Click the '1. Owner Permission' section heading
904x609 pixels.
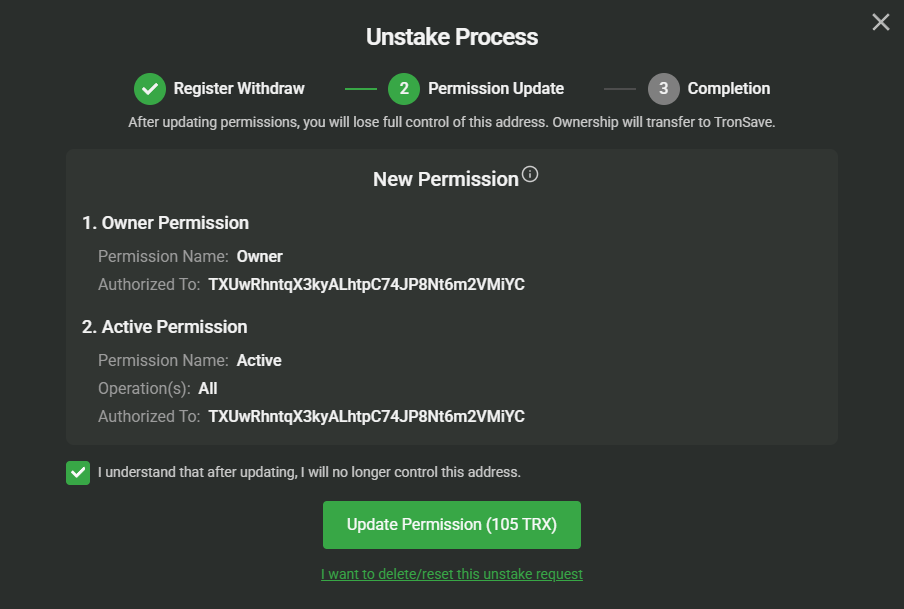tap(165, 223)
